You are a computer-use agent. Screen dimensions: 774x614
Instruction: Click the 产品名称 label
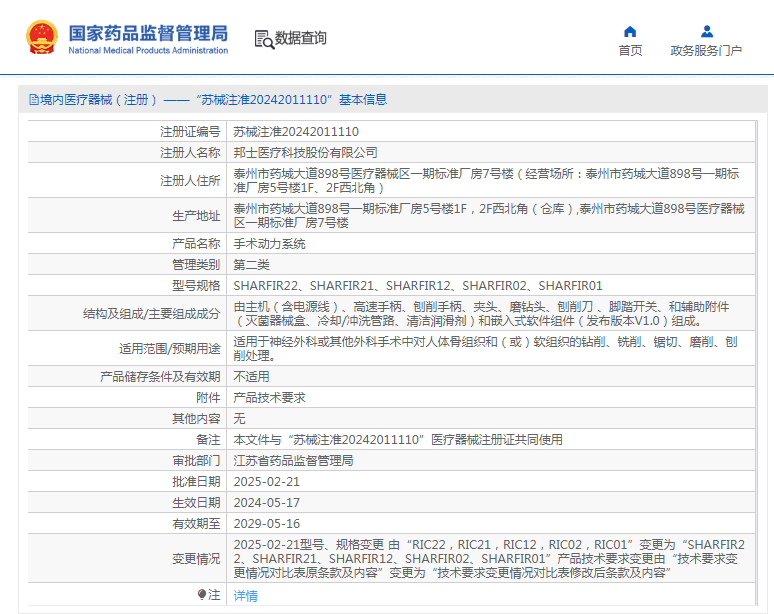tap(196, 244)
